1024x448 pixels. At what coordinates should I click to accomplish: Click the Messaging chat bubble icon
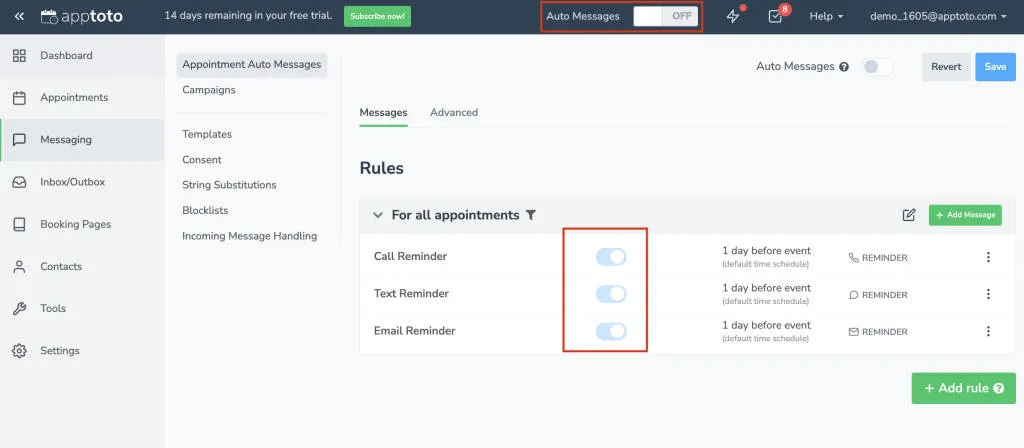20,140
